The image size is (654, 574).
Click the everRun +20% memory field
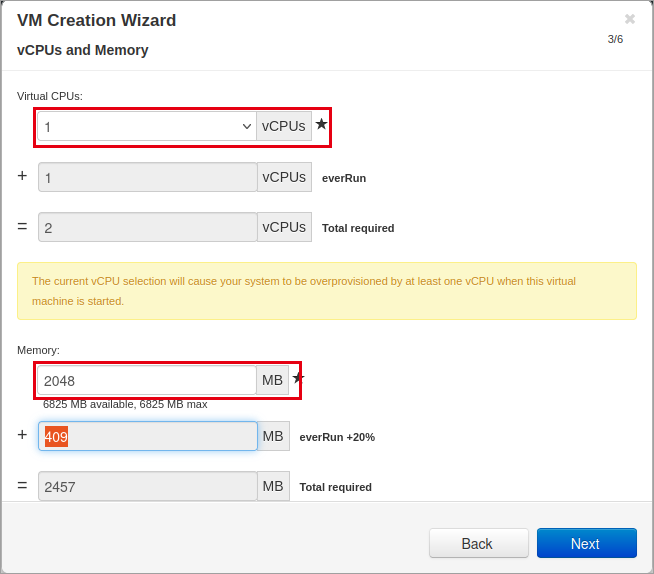point(147,436)
